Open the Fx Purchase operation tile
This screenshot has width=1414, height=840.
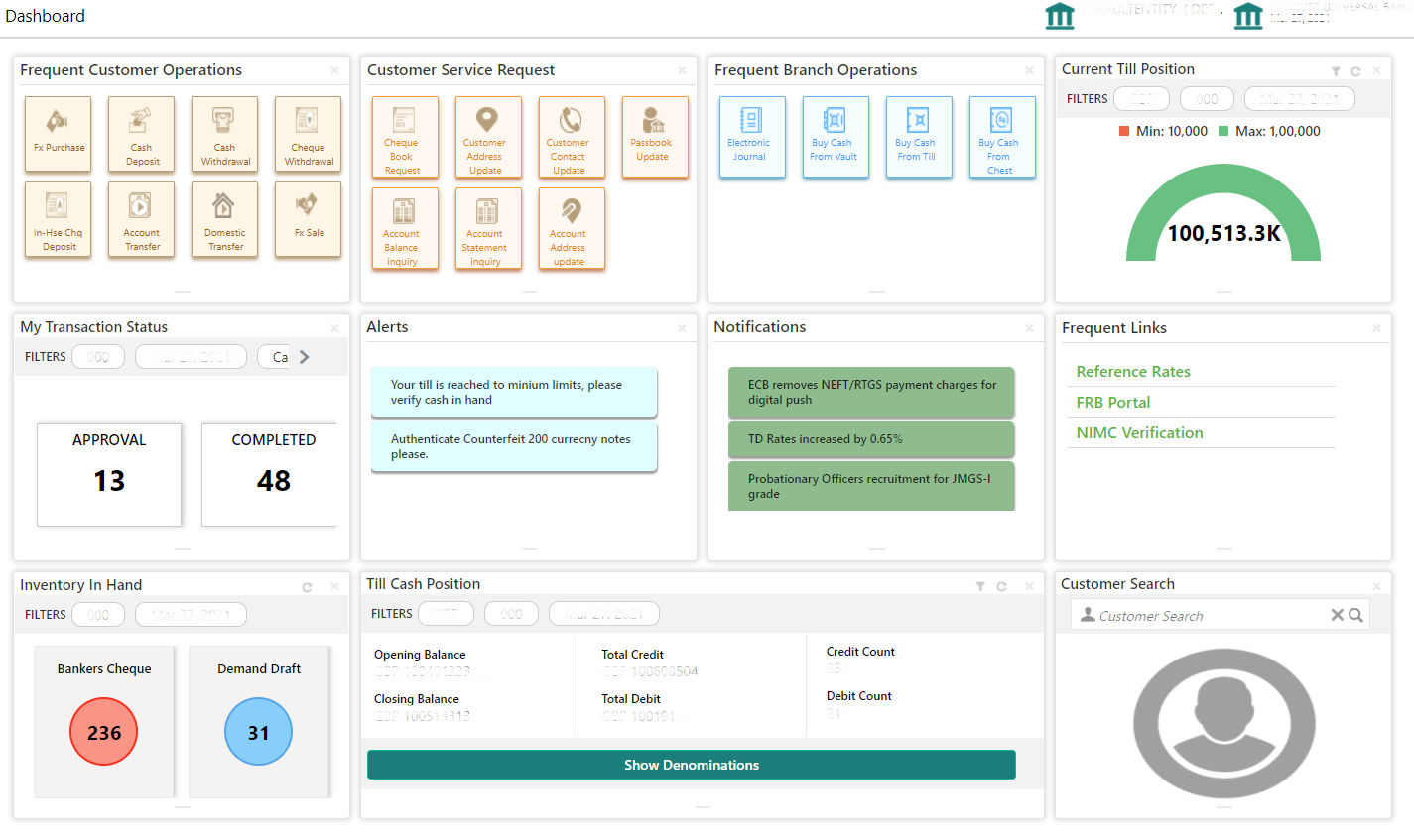pyautogui.click(x=59, y=134)
